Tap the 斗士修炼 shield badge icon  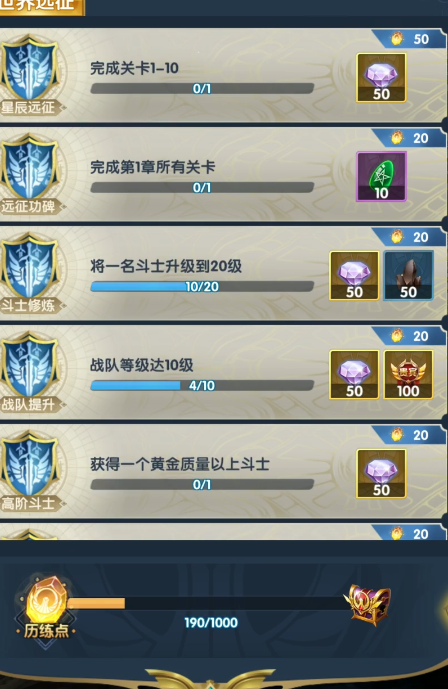pyautogui.click(x=30, y=267)
